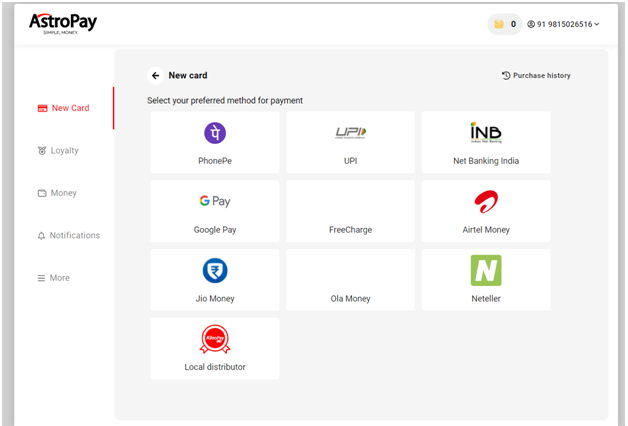
Task: Click the Purchase history clock icon
Action: (506, 75)
